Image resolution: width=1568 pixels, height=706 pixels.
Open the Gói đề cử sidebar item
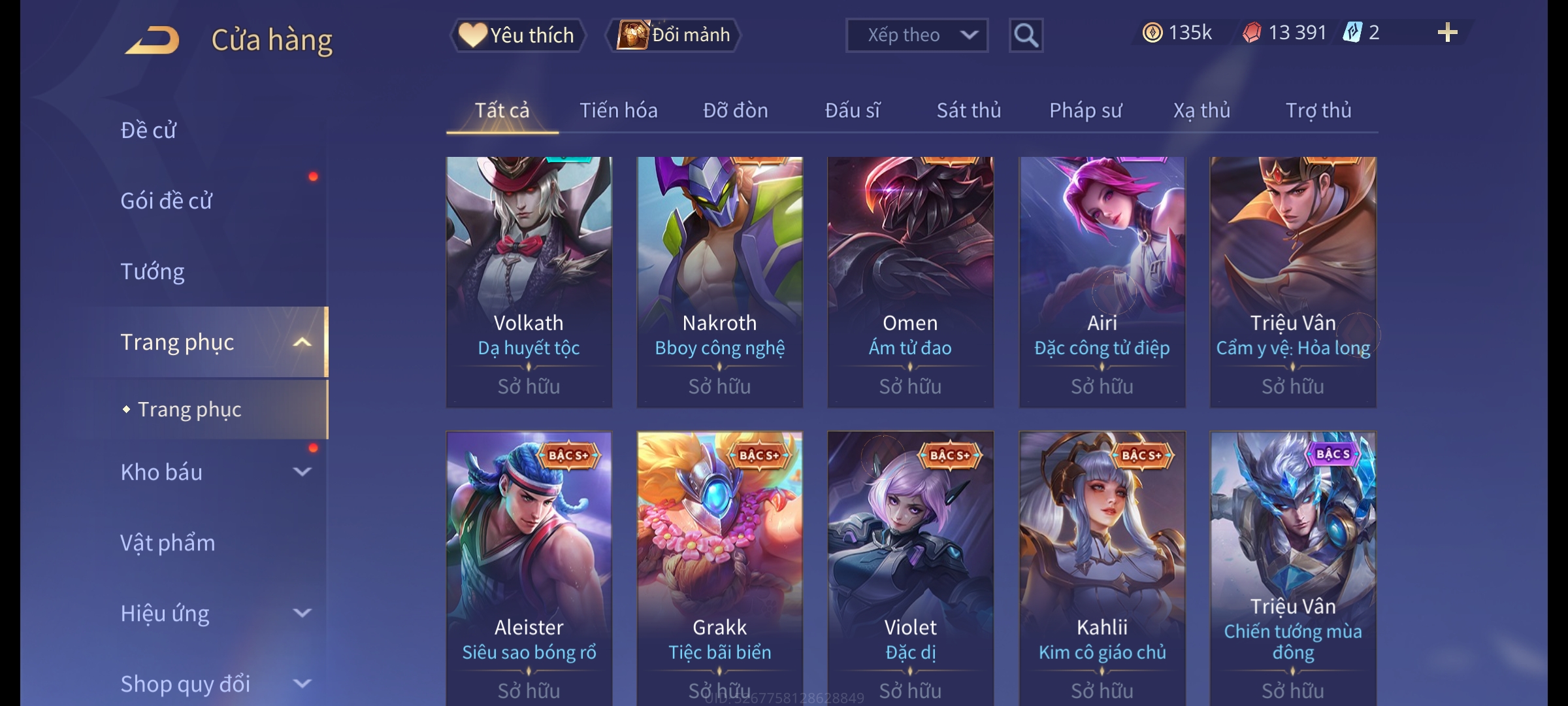[166, 201]
